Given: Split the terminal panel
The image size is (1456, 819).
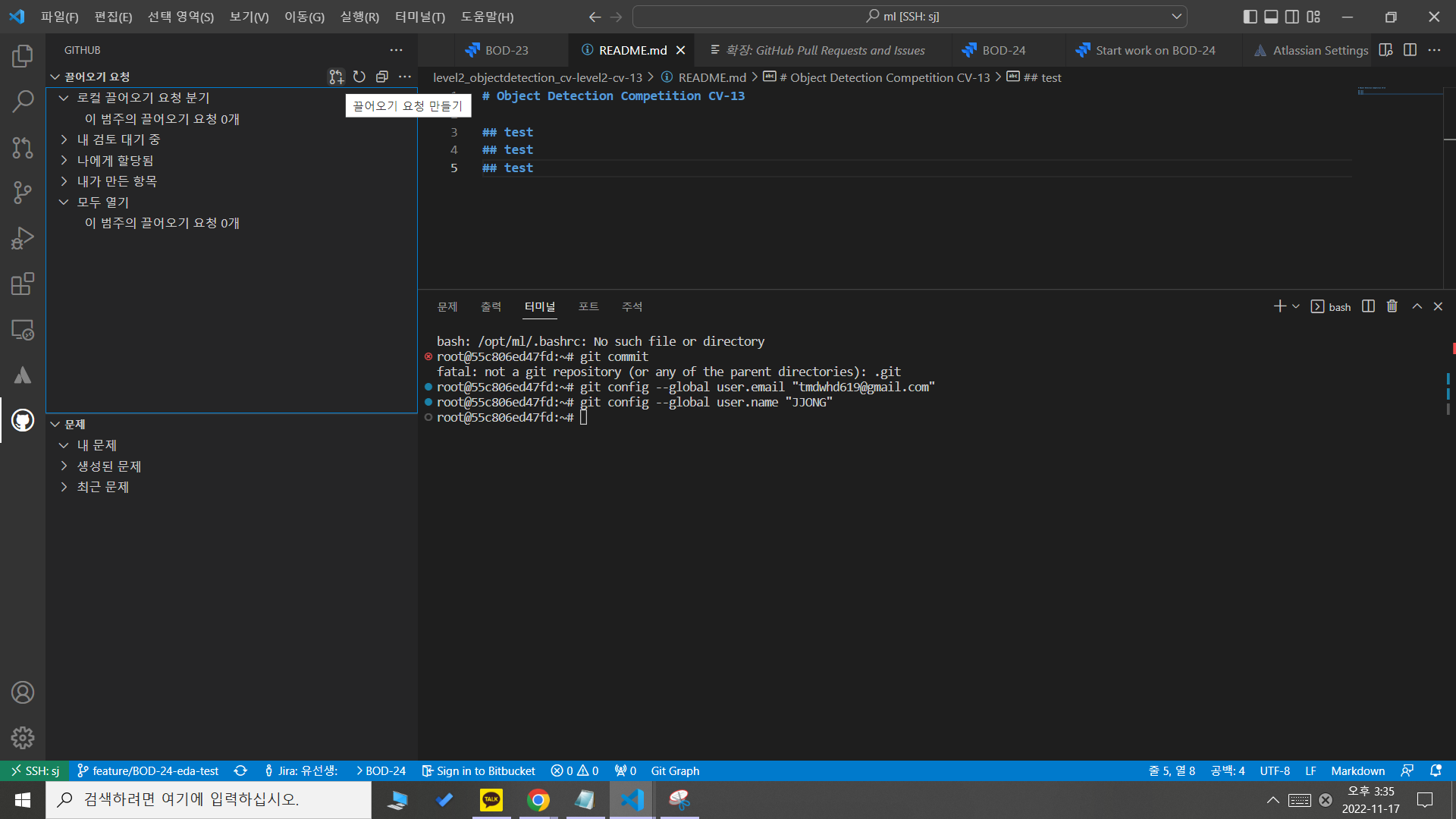Looking at the screenshot, I should coord(1368,306).
